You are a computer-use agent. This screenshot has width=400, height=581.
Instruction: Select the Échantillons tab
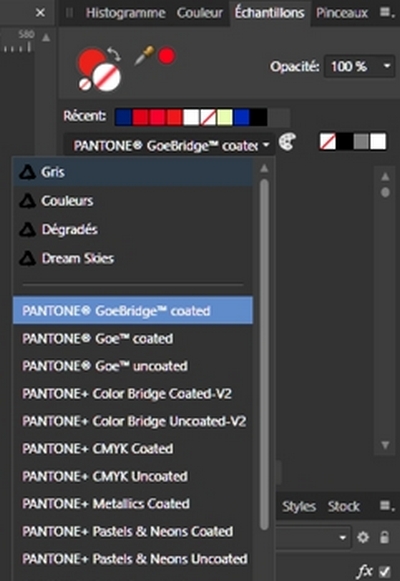tap(270, 13)
